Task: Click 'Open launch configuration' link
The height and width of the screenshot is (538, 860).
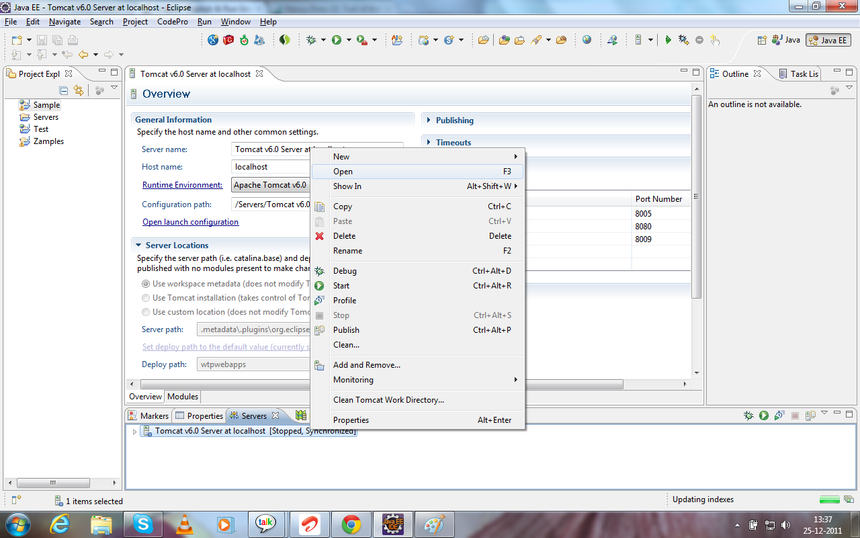Action: [190, 222]
